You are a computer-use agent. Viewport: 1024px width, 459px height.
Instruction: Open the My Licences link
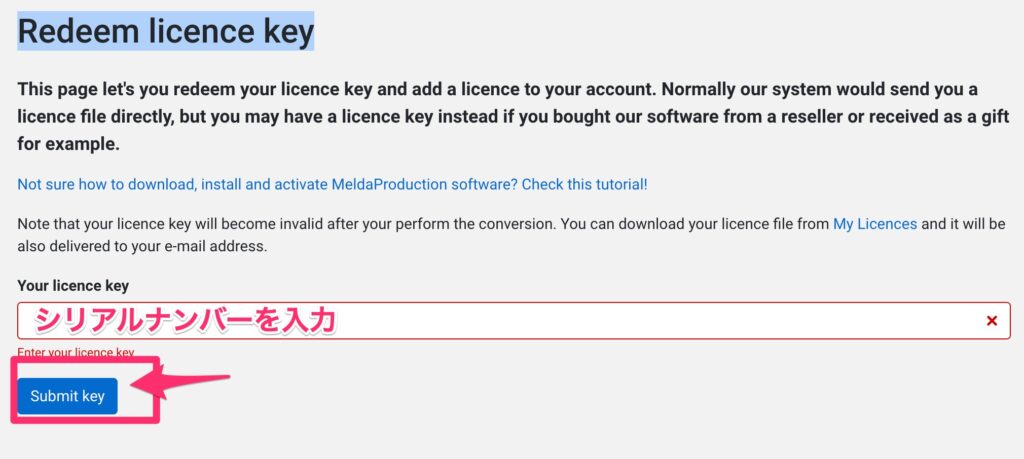click(874, 224)
